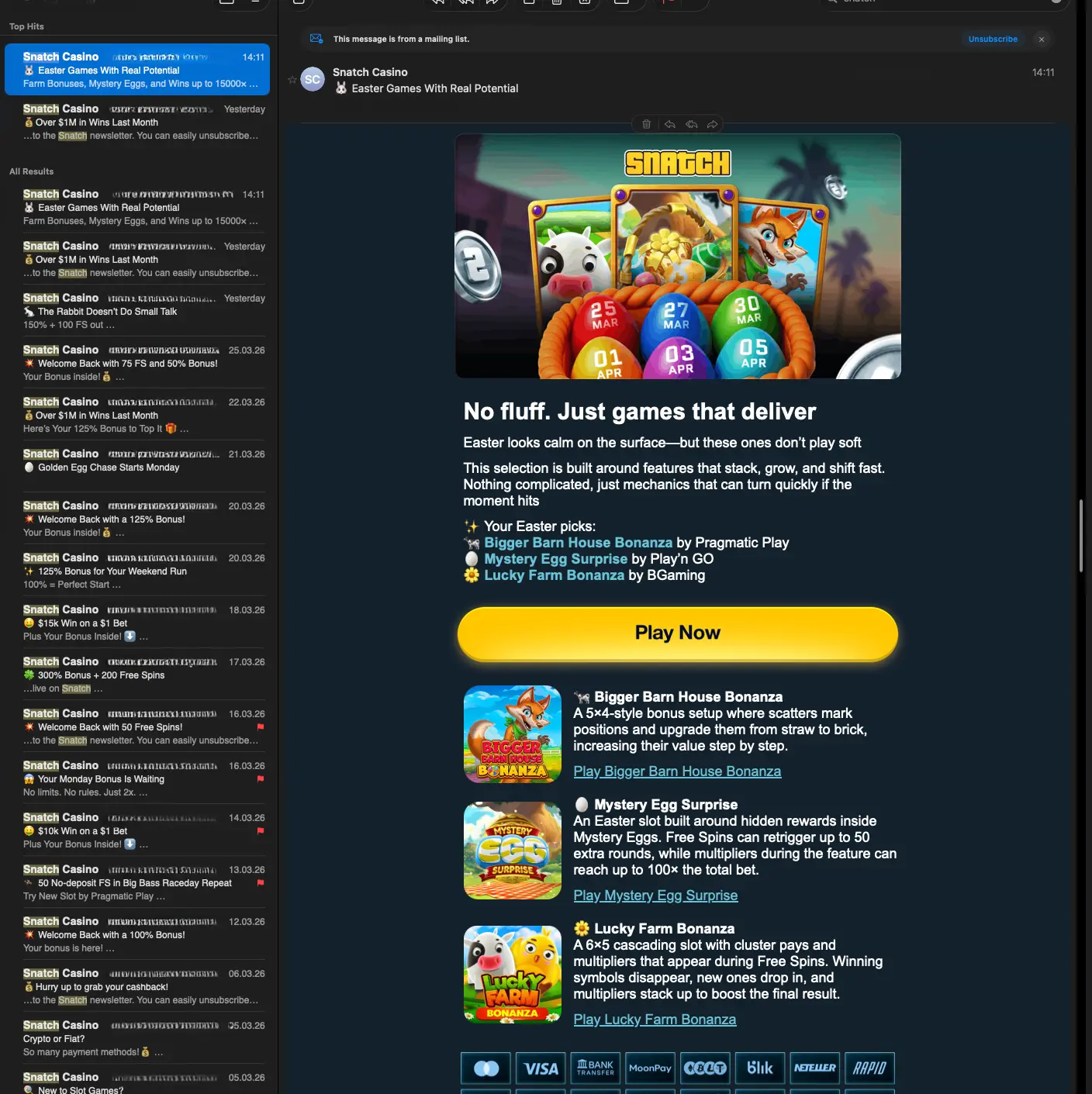This screenshot has width=1092, height=1094.
Task: Click the mailing list envelope icon in banner
Action: click(x=316, y=39)
